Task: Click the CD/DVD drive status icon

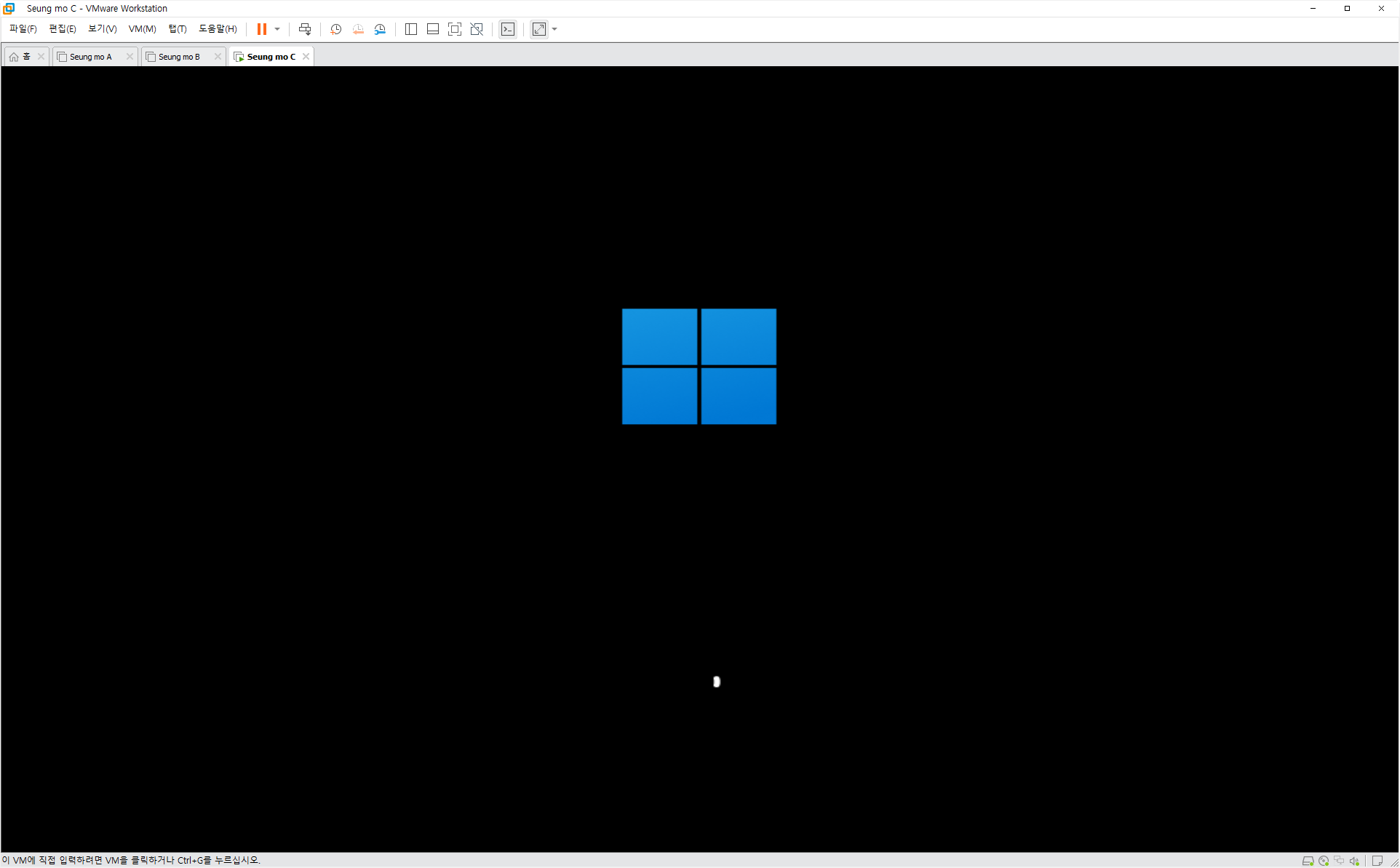Action: (1324, 861)
